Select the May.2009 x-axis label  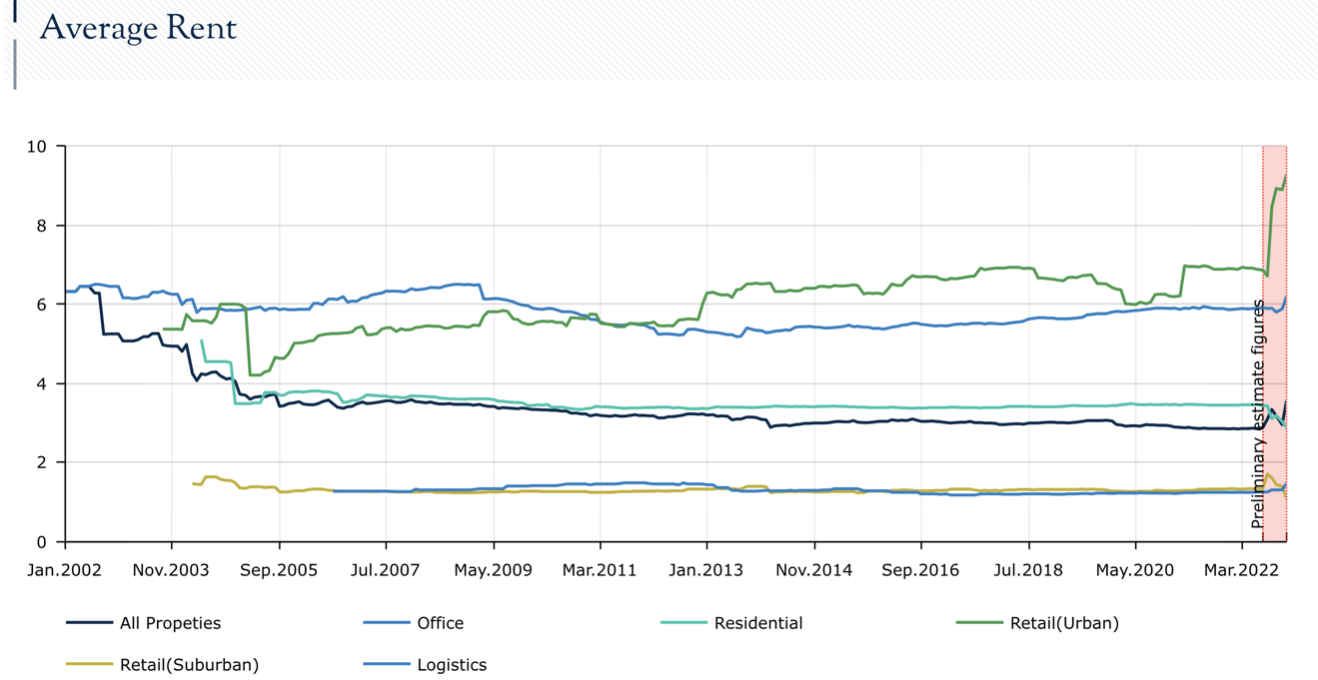click(493, 571)
